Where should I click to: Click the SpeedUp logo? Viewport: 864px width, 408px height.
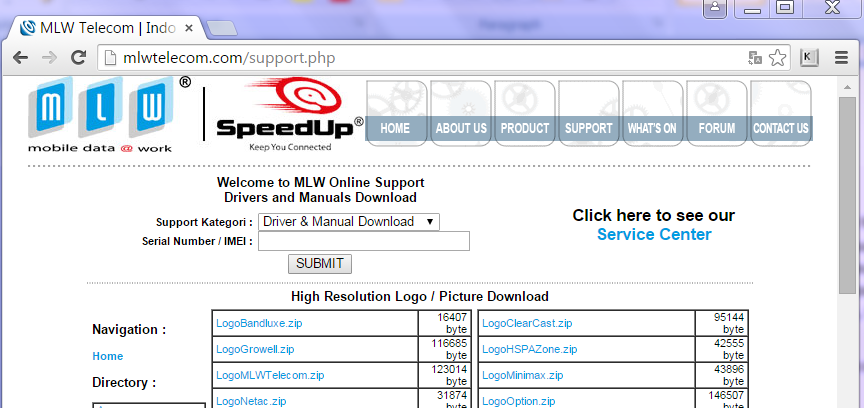click(x=289, y=115)
